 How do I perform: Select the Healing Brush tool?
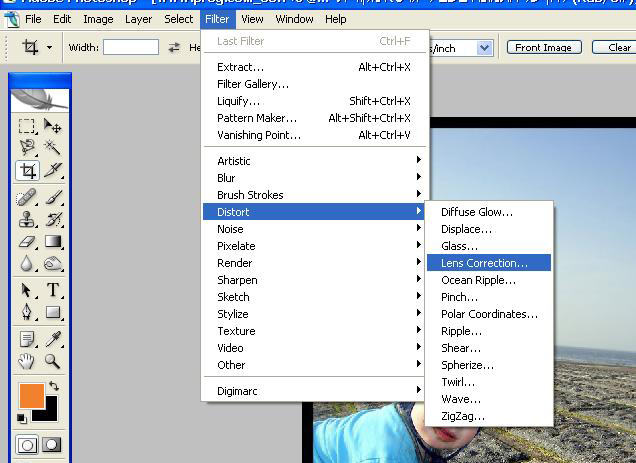click(26, 198)
